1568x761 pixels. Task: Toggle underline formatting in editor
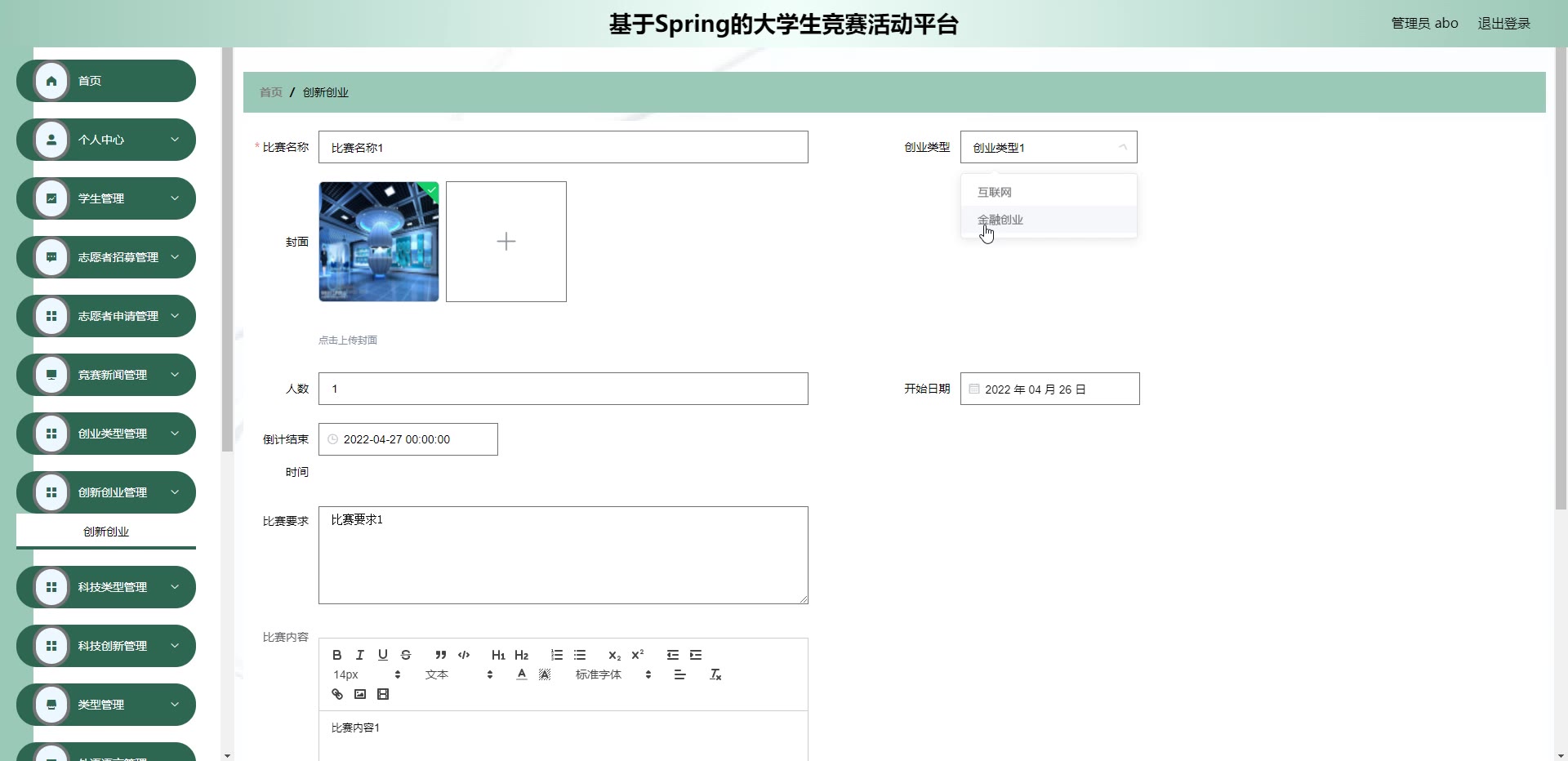[x=382, y=655]
